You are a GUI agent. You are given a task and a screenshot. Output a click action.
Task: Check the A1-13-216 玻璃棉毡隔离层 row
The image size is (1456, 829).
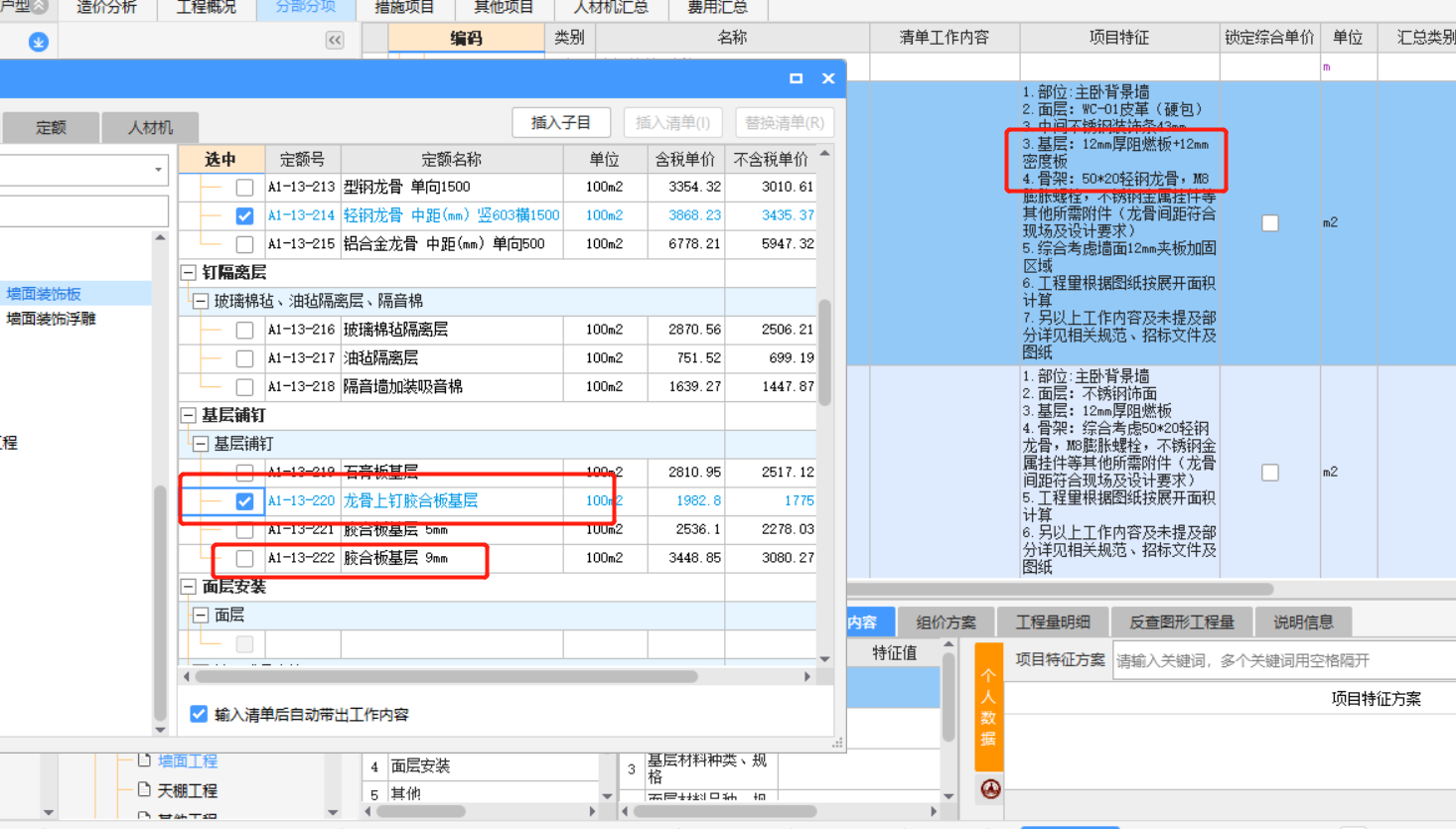[244, 330]
